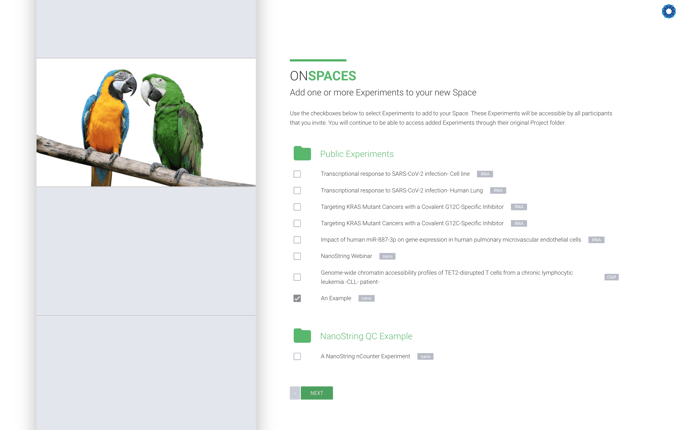The height and width of the screenshot is (430, 688).
Task: Click the RNA tag on Cell line row
Action: (x=485, y=174)
